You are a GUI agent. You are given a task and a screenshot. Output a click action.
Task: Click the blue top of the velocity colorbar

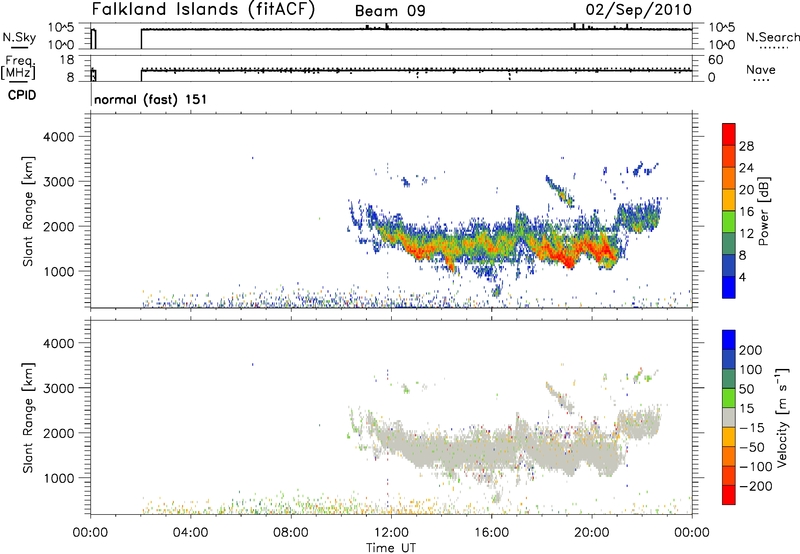(x=729, y=340)
